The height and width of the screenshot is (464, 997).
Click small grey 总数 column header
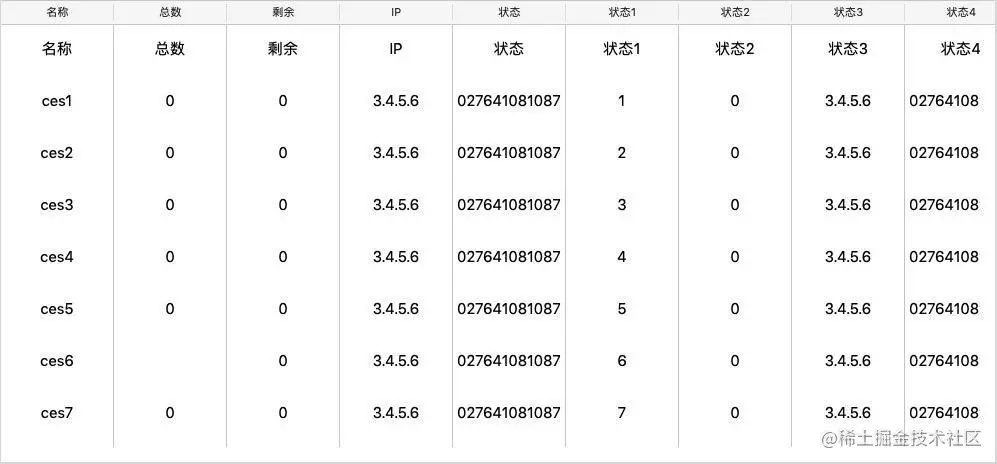(170, 13)
